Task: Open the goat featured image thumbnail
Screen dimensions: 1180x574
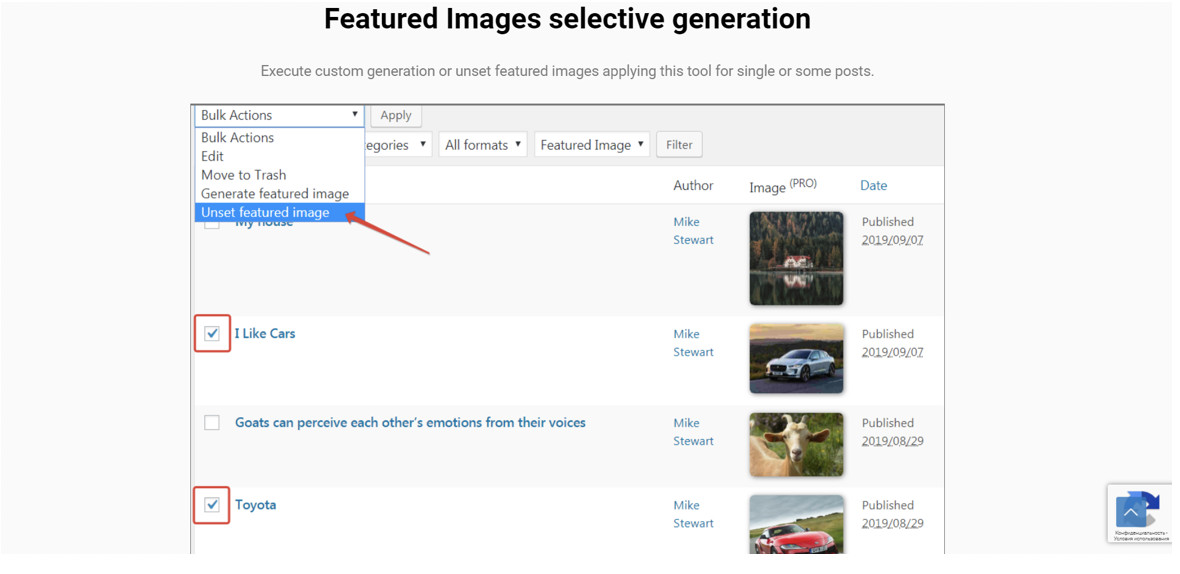Action: (x=796, y=444)
